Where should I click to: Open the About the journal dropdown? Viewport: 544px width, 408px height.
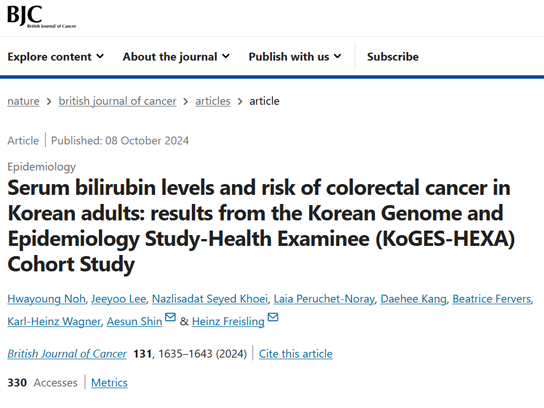pyautogui.click(x=176, y=57)
